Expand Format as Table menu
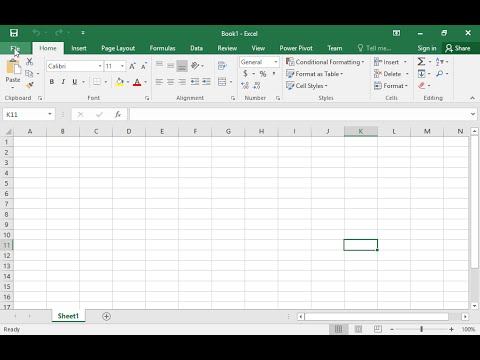Screen dimensions: 480x360 point(314,74)
